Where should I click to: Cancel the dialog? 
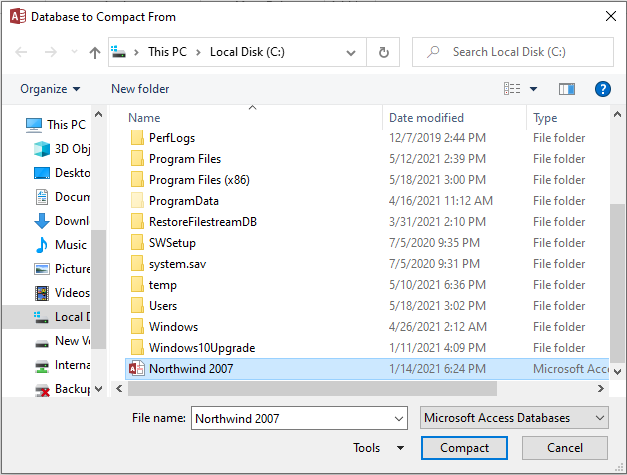click(565, 448)
